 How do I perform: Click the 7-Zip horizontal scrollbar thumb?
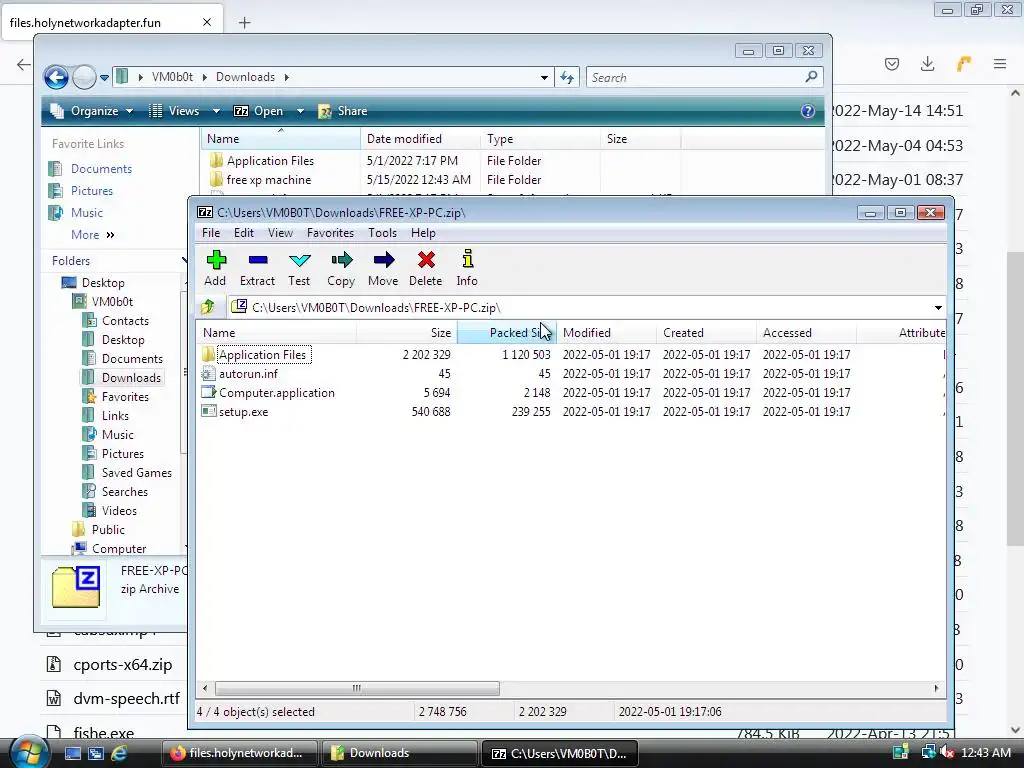pos(357,688)
